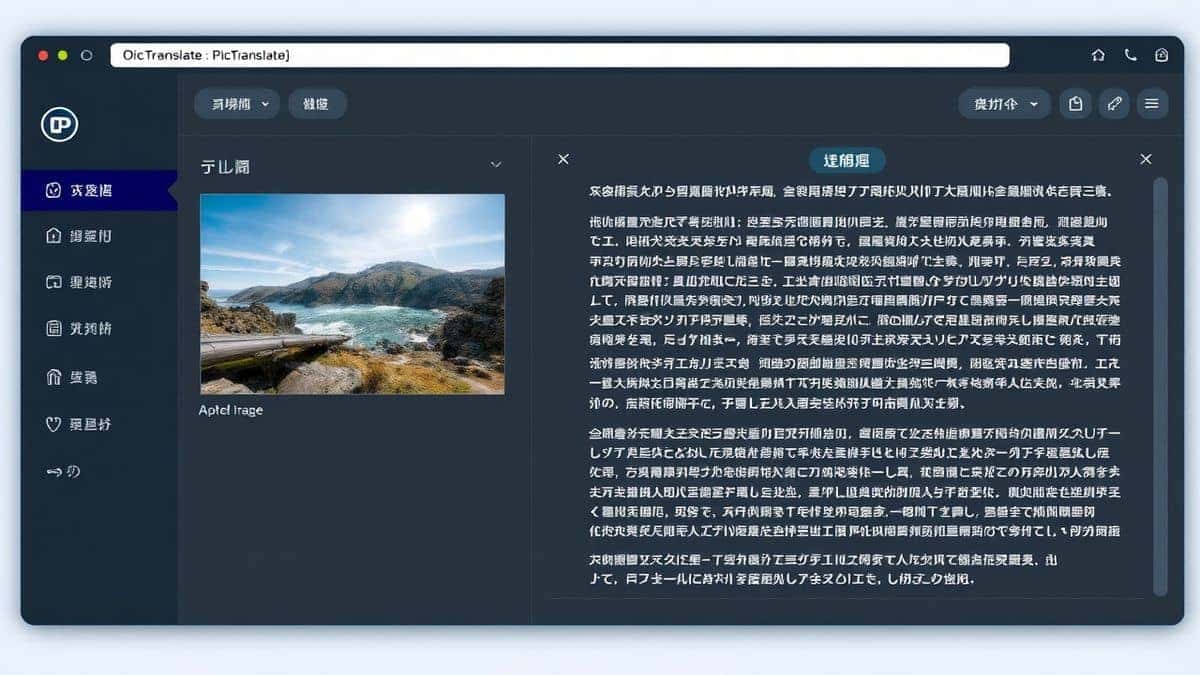Click the X next to the translation panel scrollbar
This screenshot has width=1200, height=675.
coord(1146,159)
